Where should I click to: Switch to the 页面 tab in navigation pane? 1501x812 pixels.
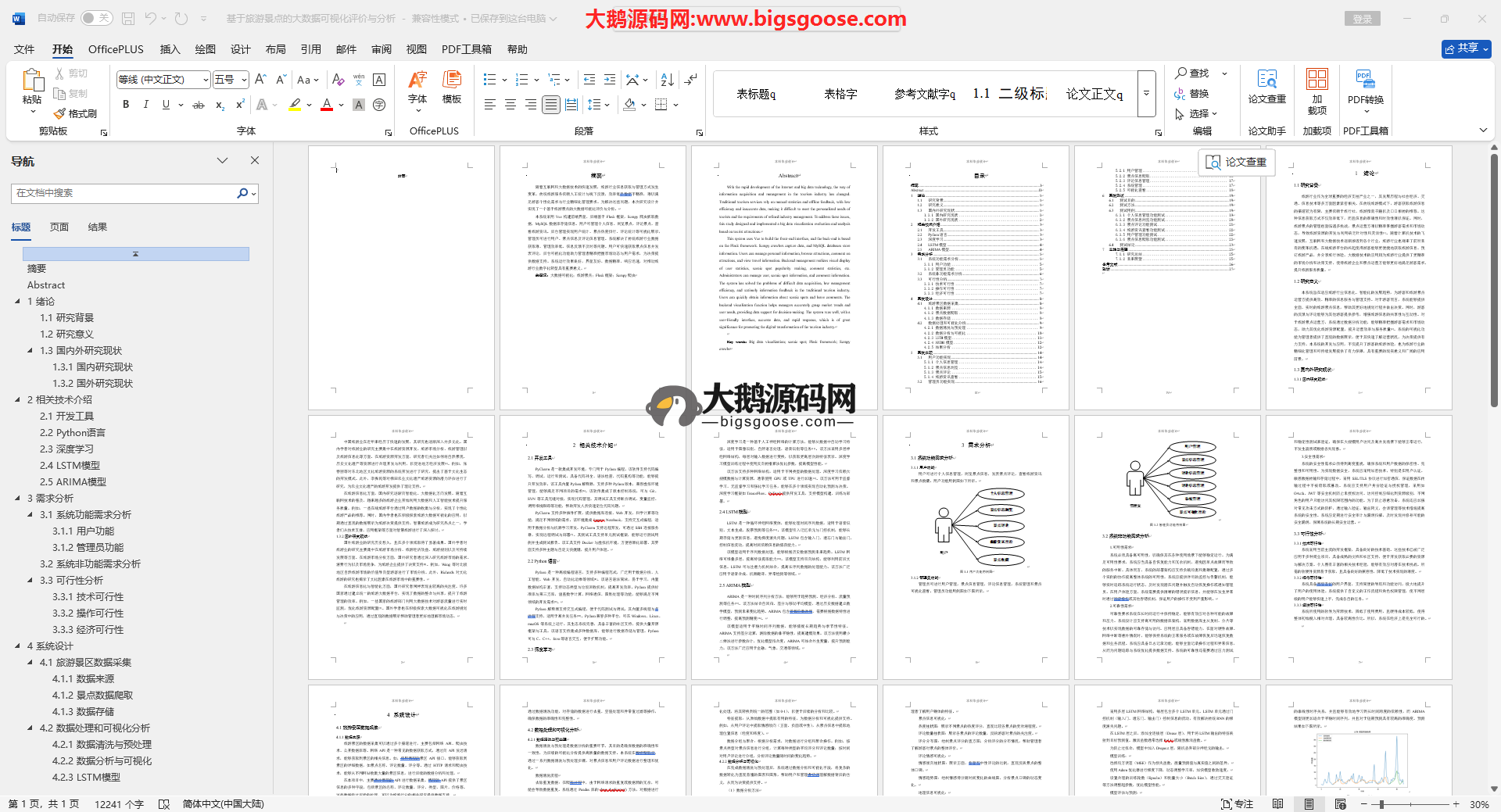pos(59,227)
